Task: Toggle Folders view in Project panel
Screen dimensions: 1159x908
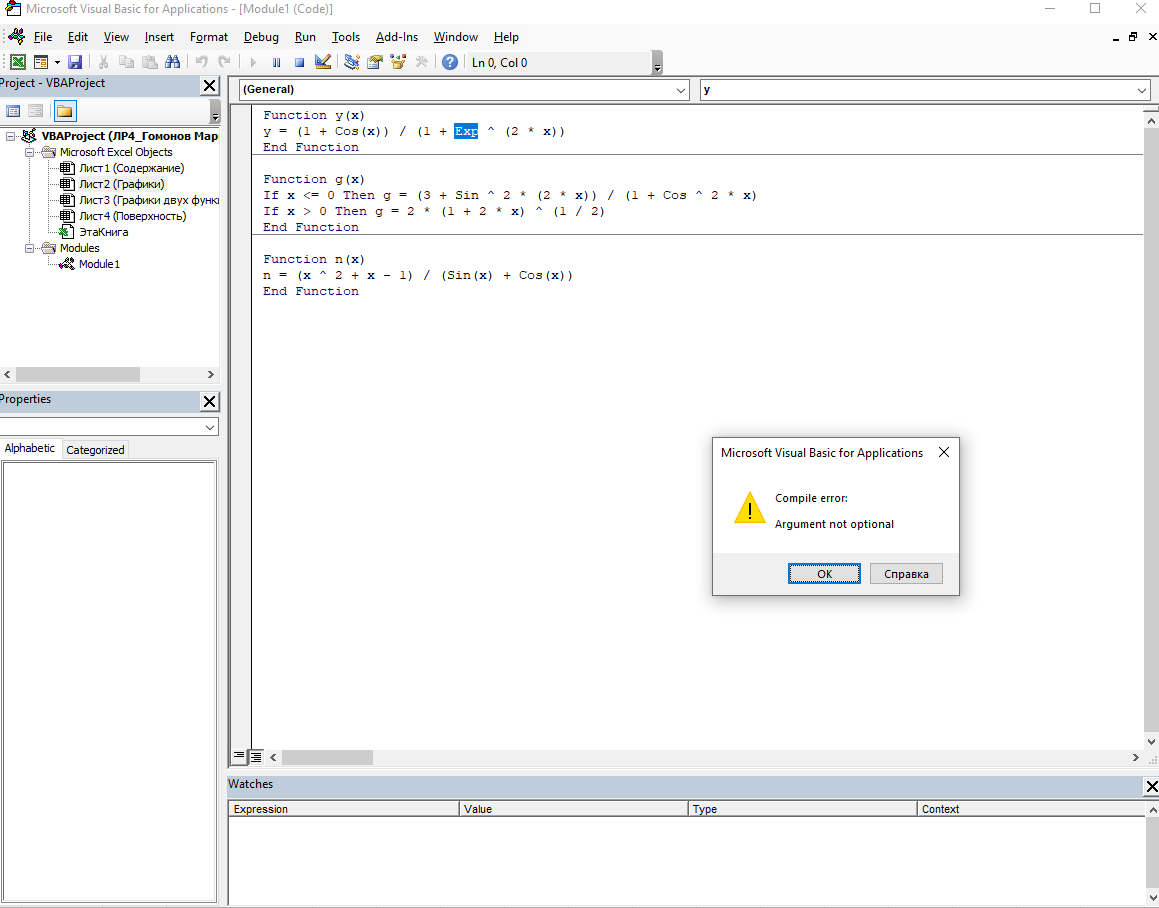Action: coord(64,111)
